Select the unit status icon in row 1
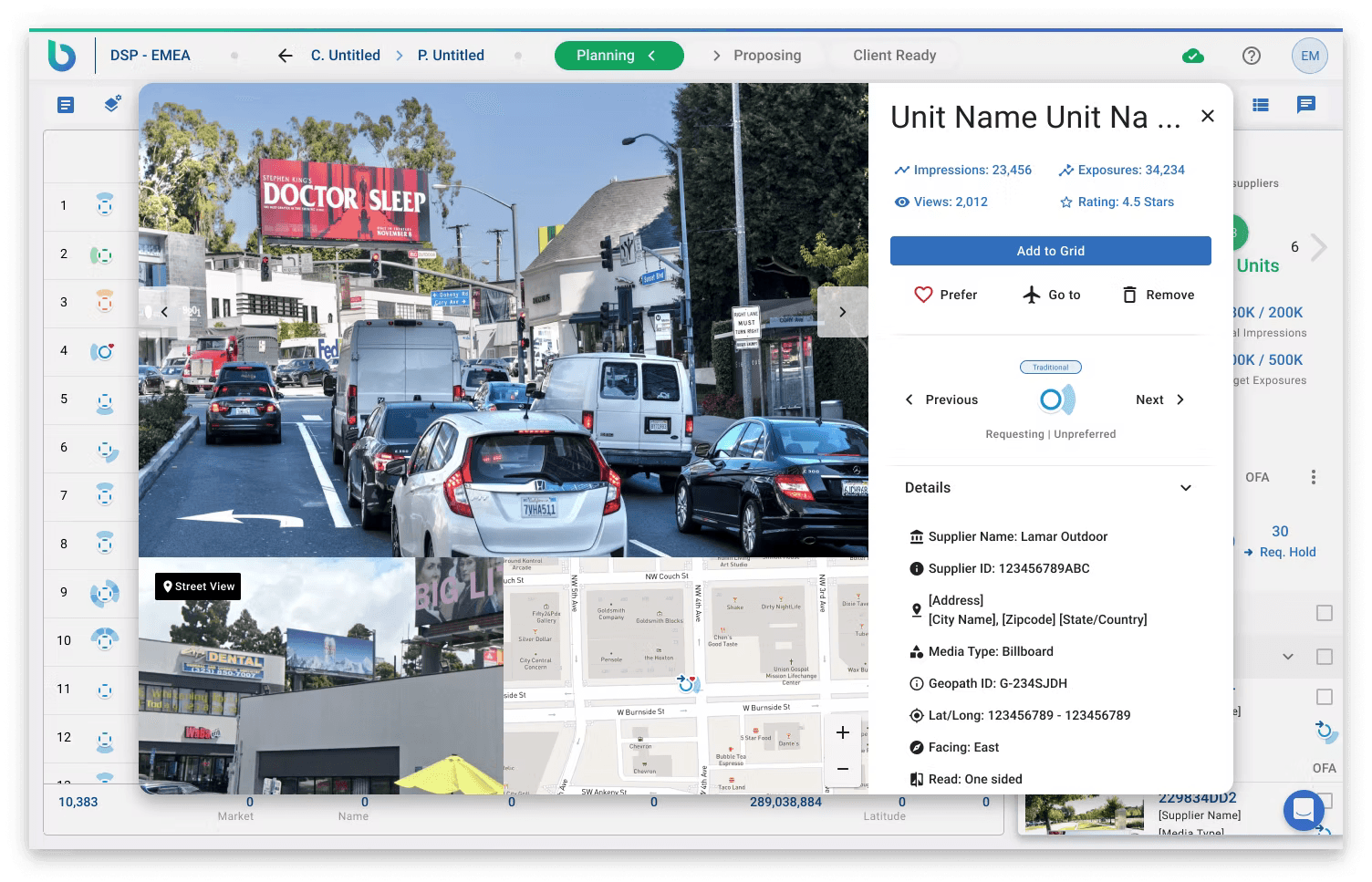Screen dimensions: 1372x882 point(105,204)
